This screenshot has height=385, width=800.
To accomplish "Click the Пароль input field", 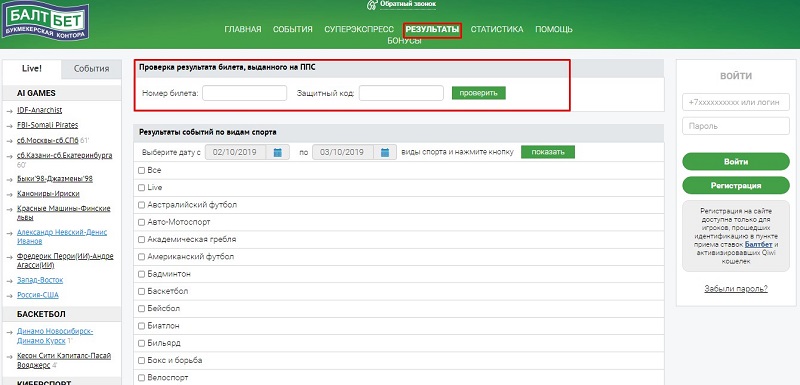I will (x=736, y=126).
